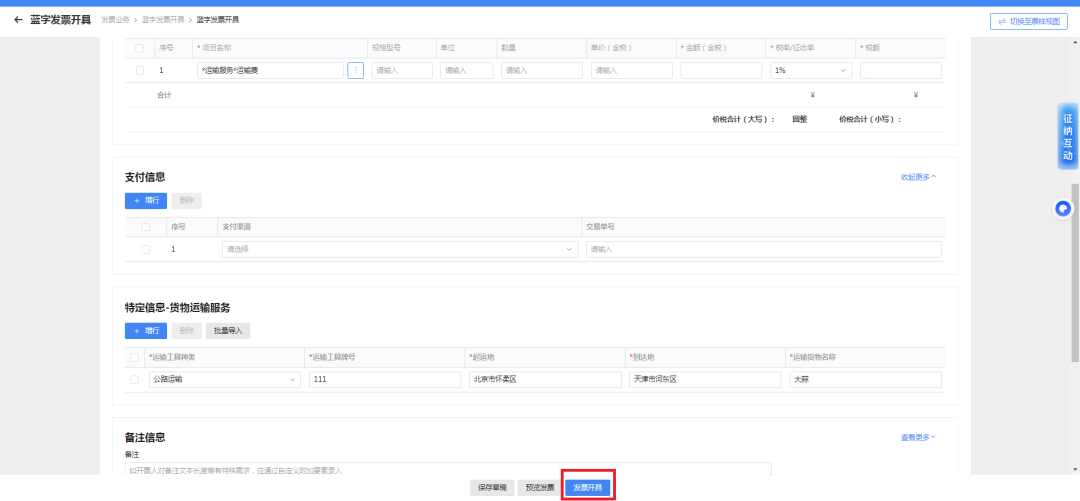Focus the 数量 input field

click(542, 70)
